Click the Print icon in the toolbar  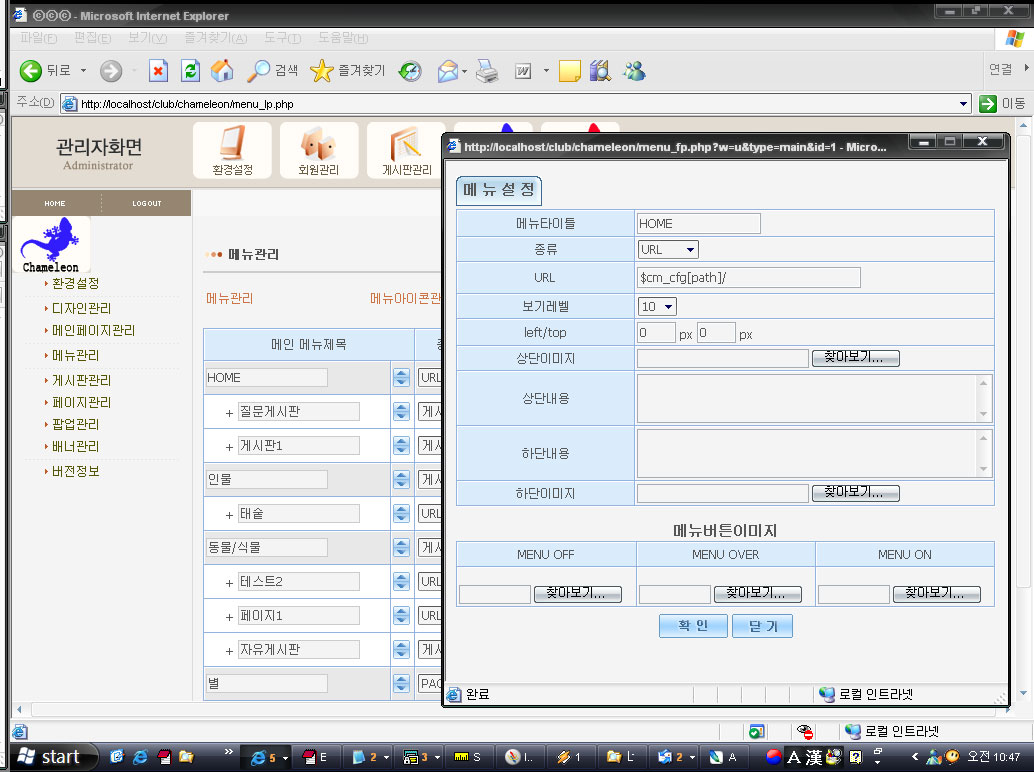click(487, 71)
